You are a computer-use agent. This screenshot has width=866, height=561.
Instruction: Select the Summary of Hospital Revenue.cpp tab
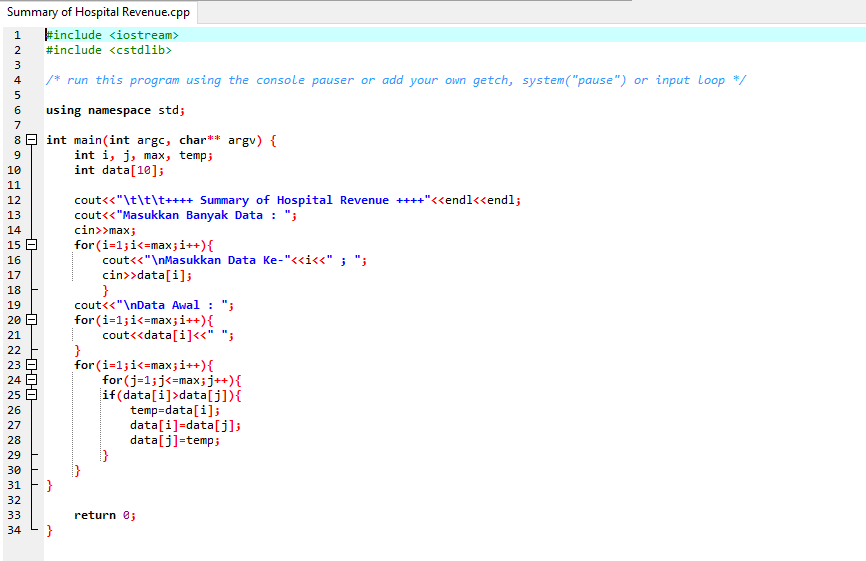(98, 12)
